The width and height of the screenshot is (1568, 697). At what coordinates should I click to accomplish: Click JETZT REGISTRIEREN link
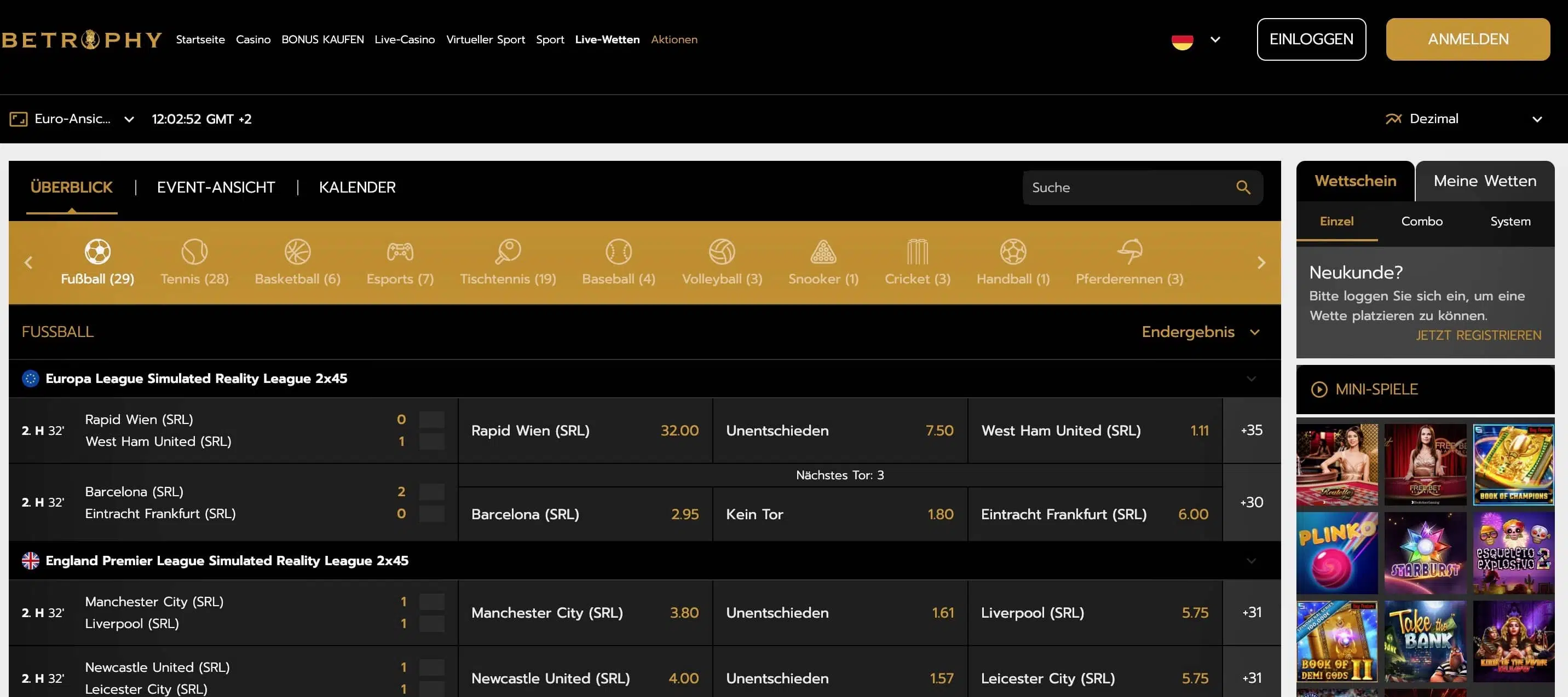coord(1479,336)
